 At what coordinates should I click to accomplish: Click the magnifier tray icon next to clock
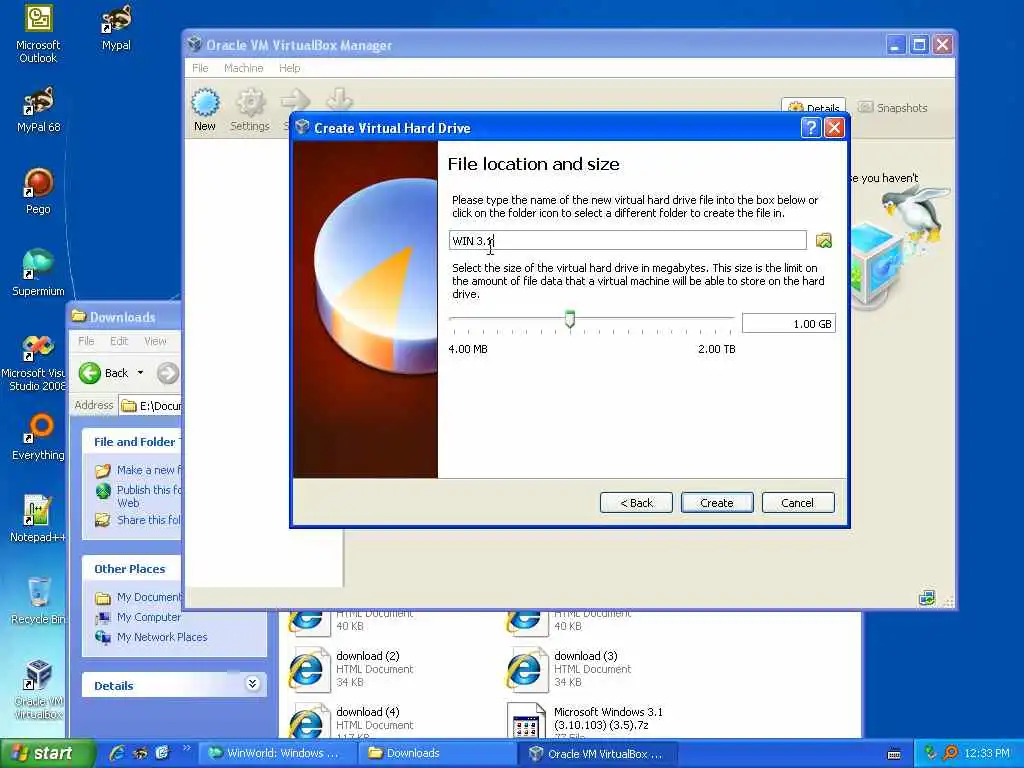(x=950, y=753)
